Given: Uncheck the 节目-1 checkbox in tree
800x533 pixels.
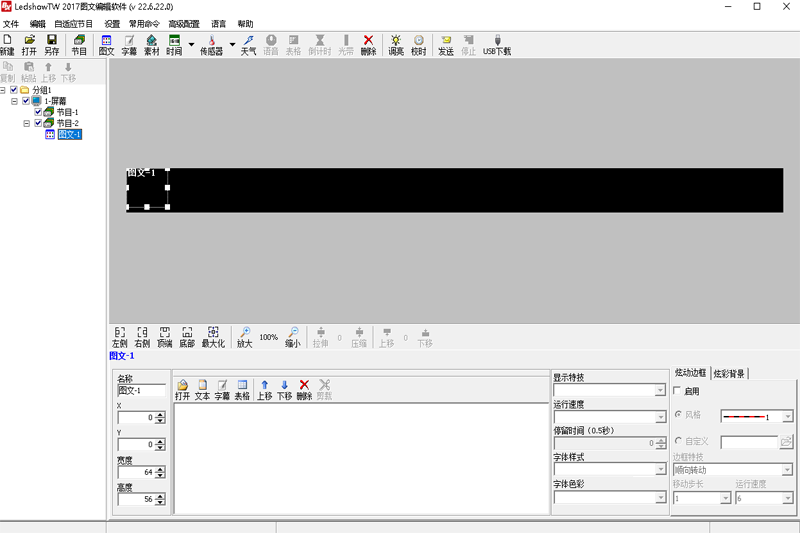Looking at the screenshot, I should click(x=38, y=112).
